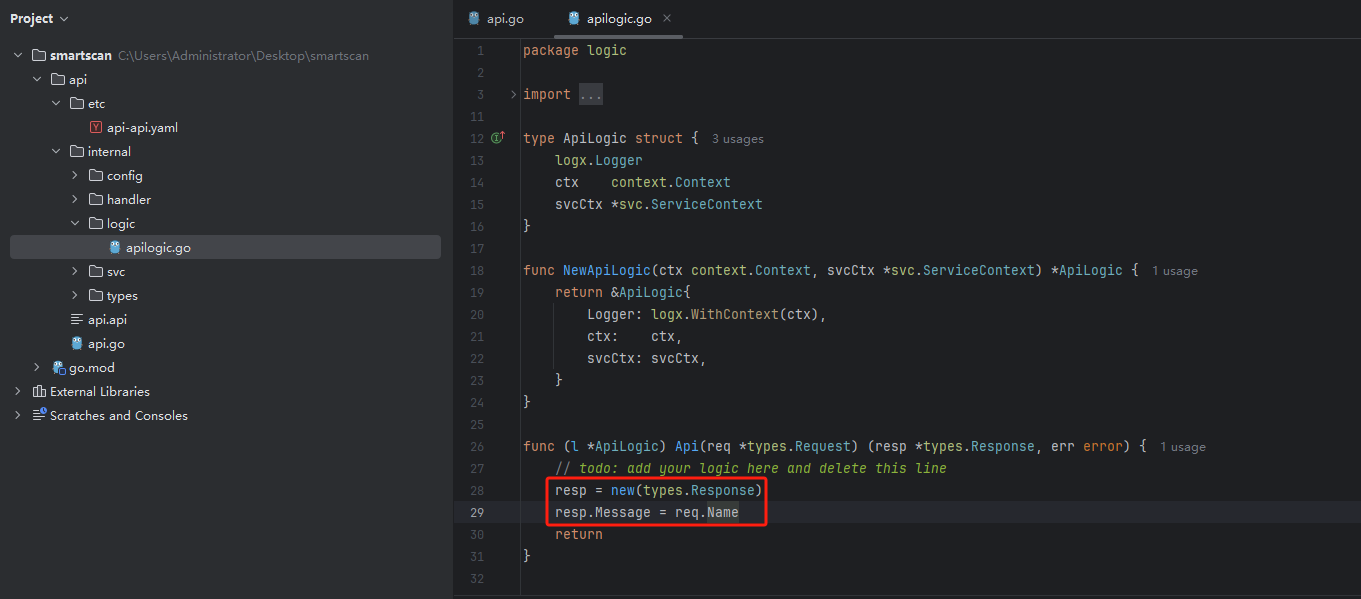Unfold the import block on line 3

tap(513, 95)
